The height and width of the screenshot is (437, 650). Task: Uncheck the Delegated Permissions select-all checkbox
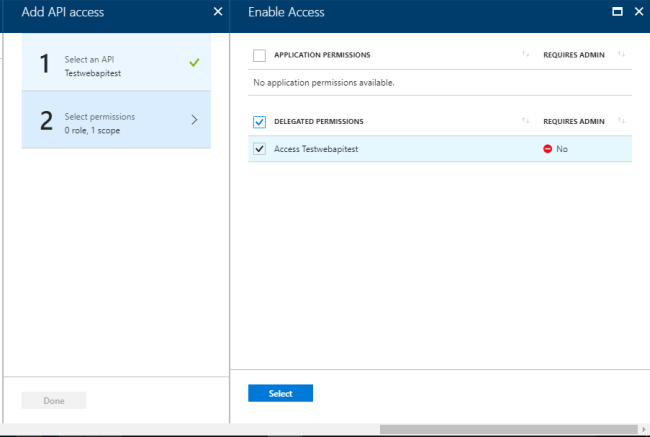pyautogui.click(x=260, y=122)
